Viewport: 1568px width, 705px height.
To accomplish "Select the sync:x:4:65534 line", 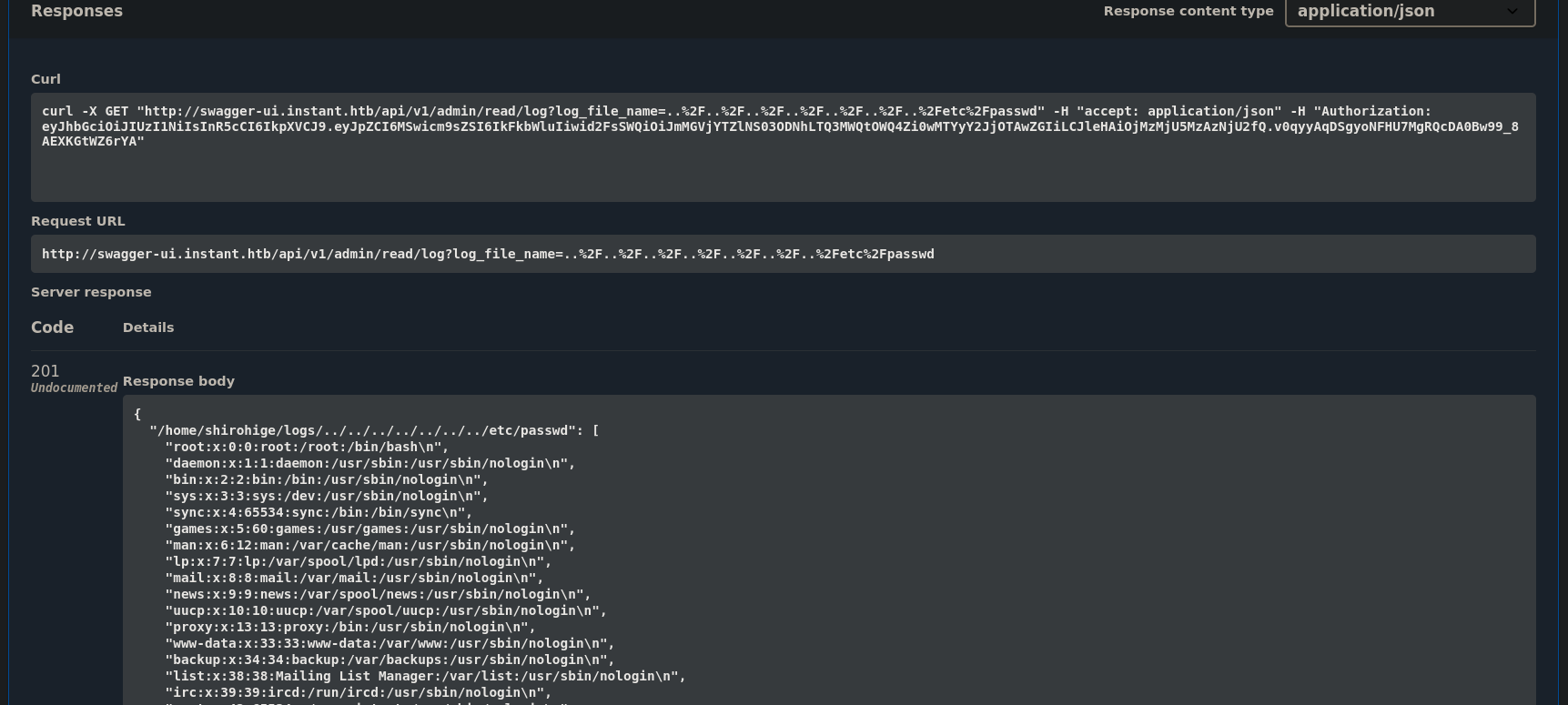I will pyautogui.click(x=319, y=512).
